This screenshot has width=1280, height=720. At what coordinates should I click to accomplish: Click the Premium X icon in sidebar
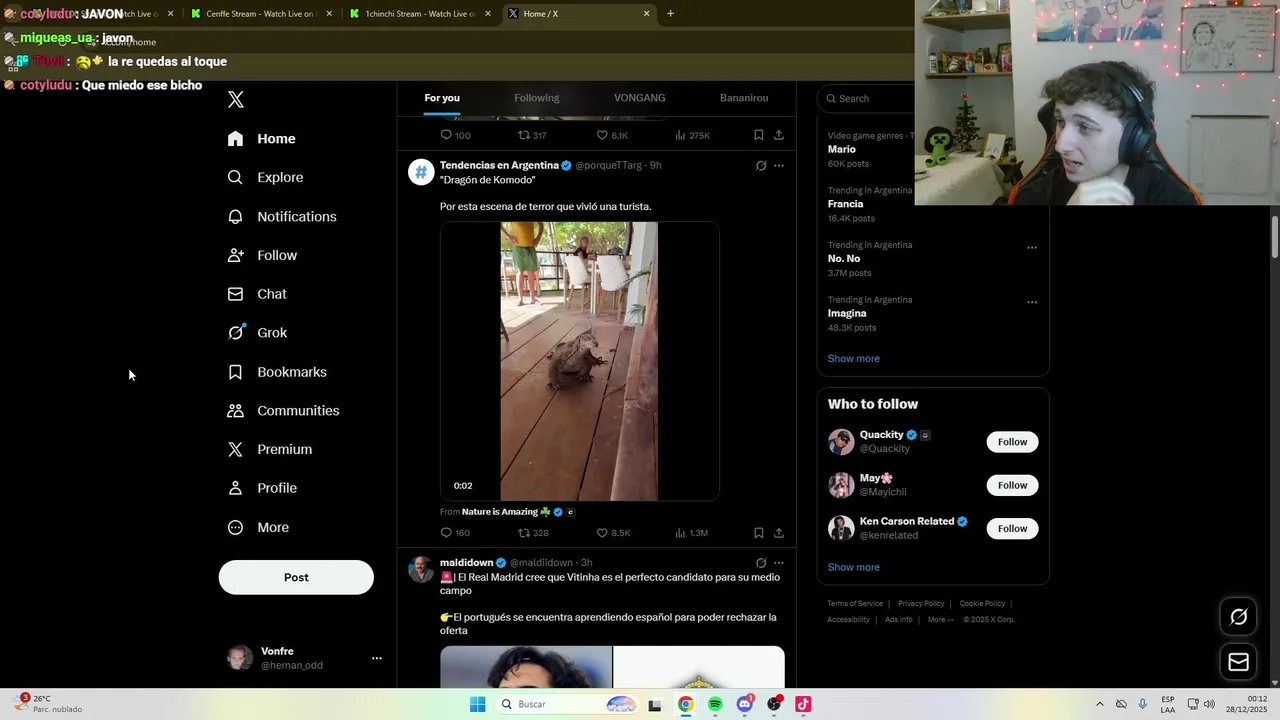pos(235,450)
